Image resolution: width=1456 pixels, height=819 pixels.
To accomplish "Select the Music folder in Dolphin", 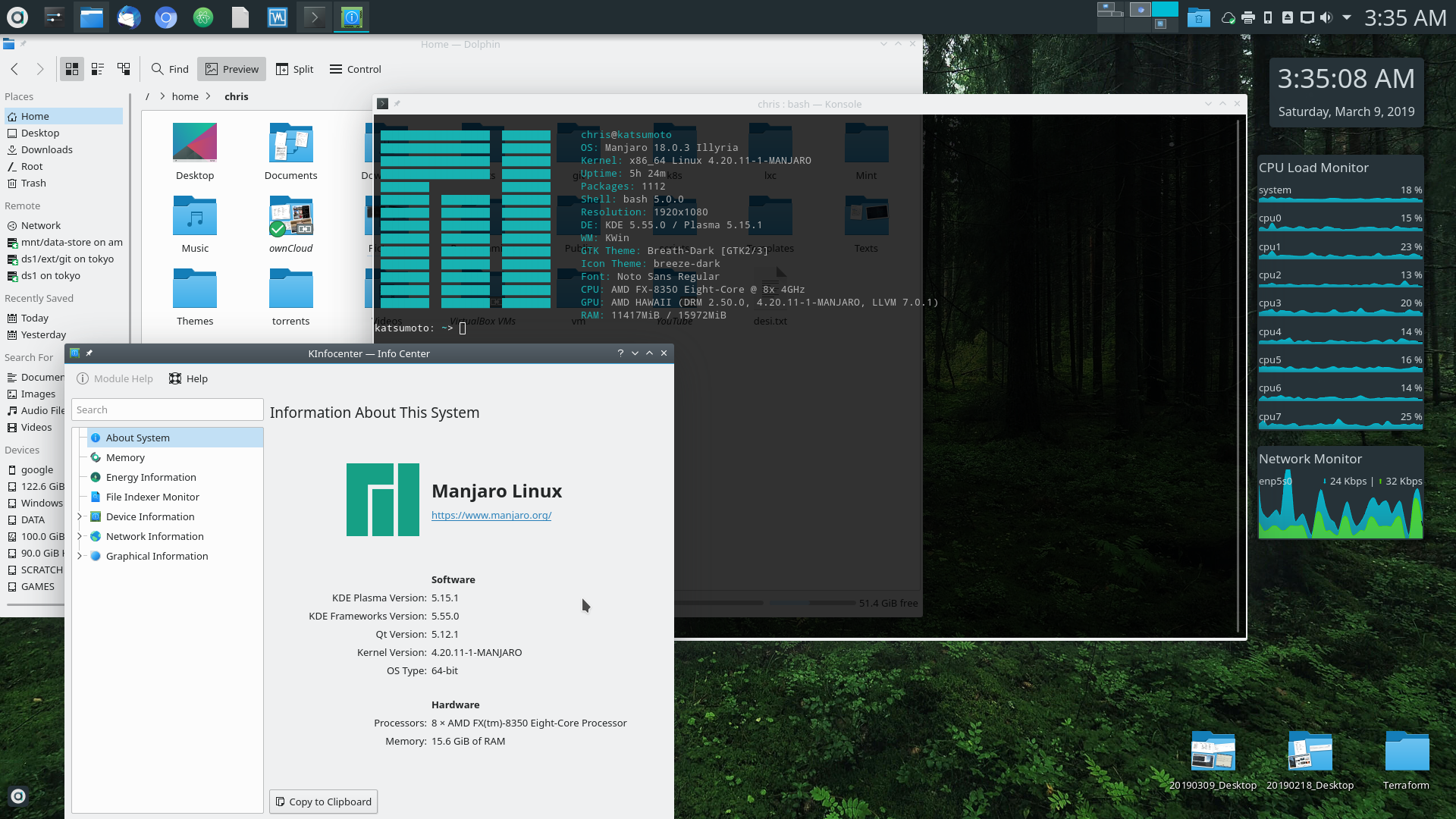I will [195, 224].
